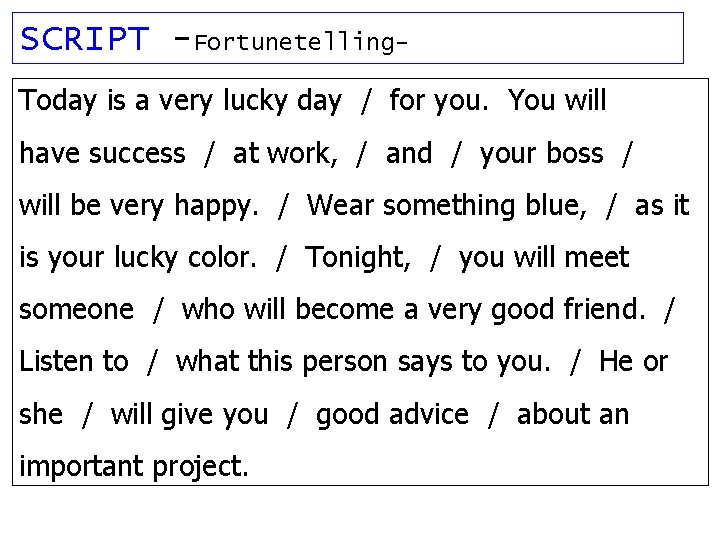
Task: Click the phrase "He or"
Action: click(633, 362)
